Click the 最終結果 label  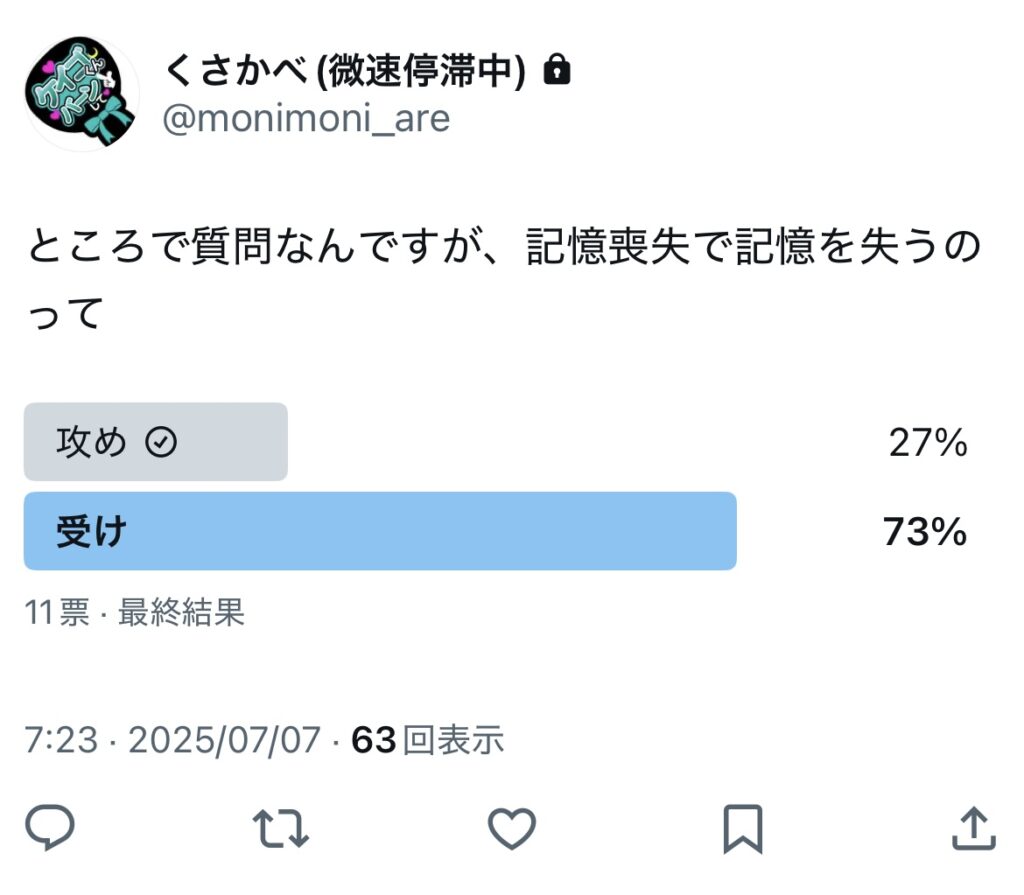[x=181, y=612]
